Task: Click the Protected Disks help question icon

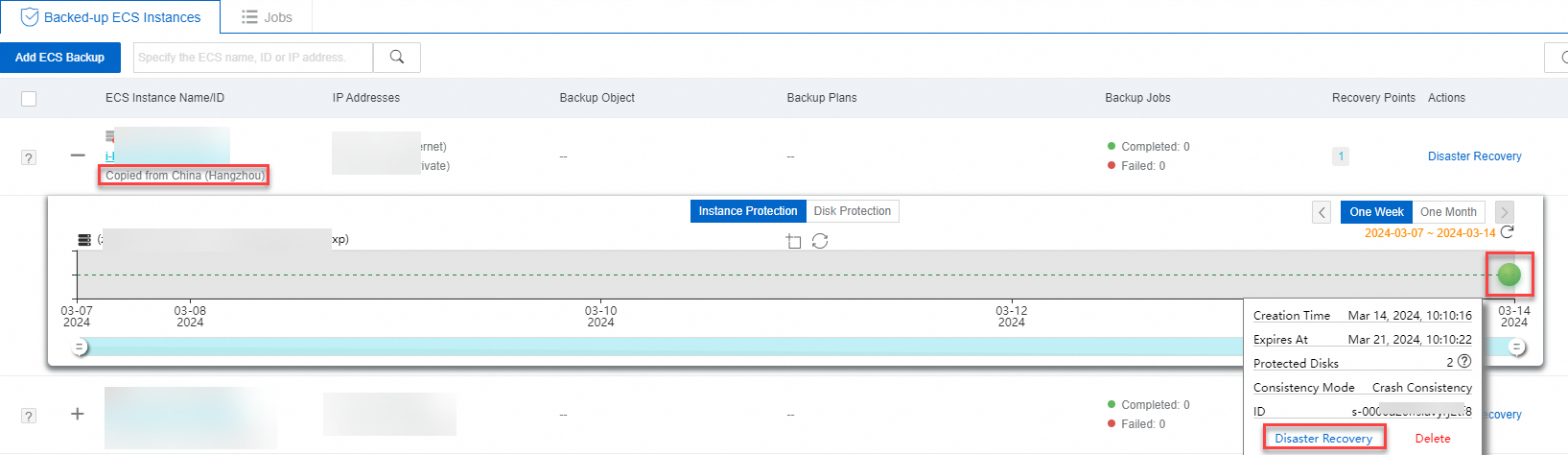Action: pos(1464,362)
